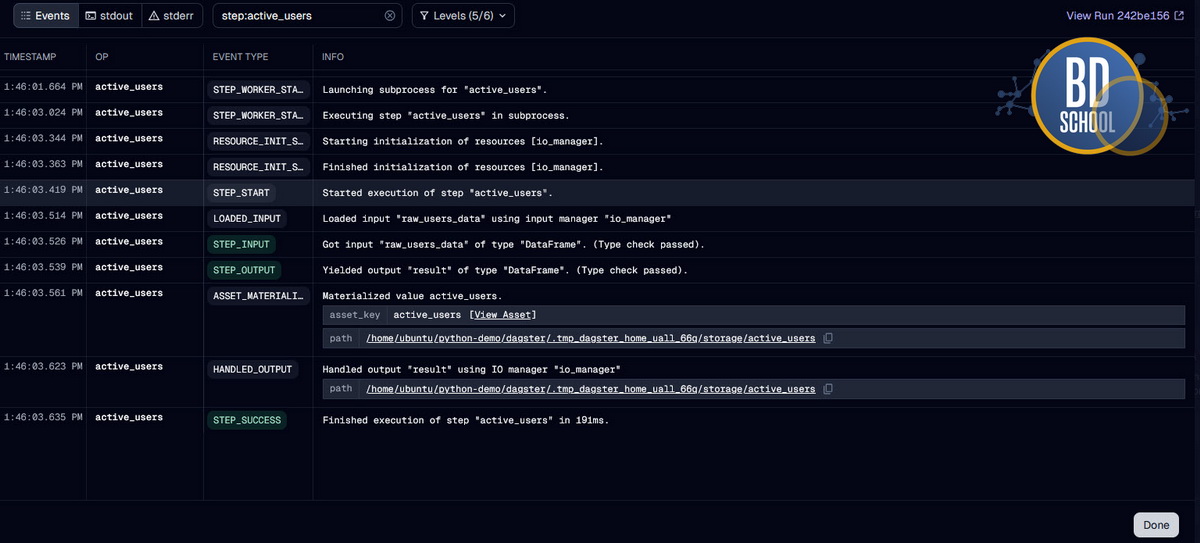This screenshot has height=543, width=1200.
Task: Switch to the Events view
Action: coord(45,16)
